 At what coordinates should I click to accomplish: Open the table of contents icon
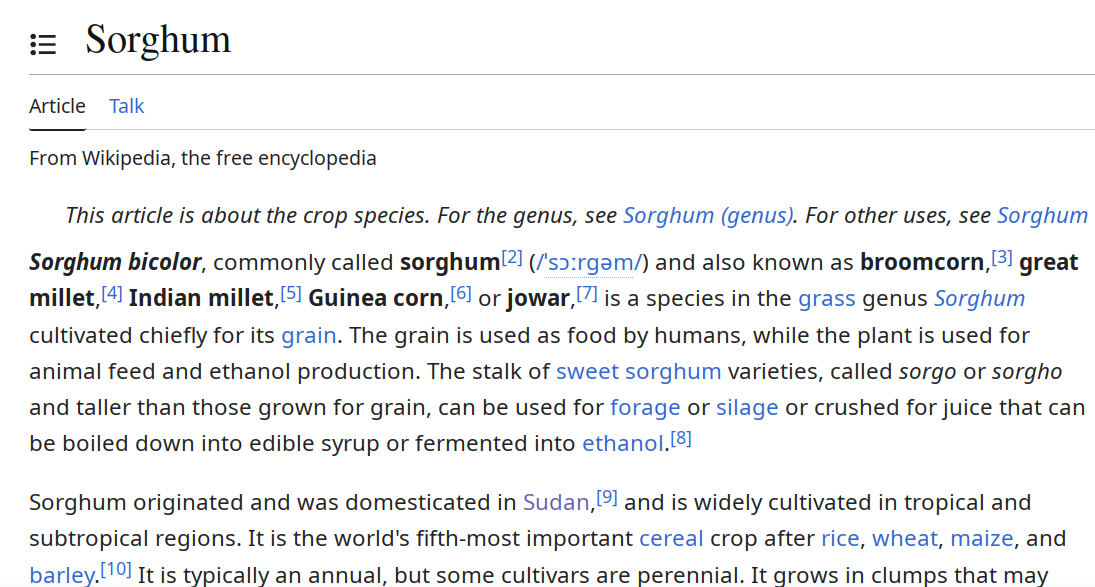point(43,44)
